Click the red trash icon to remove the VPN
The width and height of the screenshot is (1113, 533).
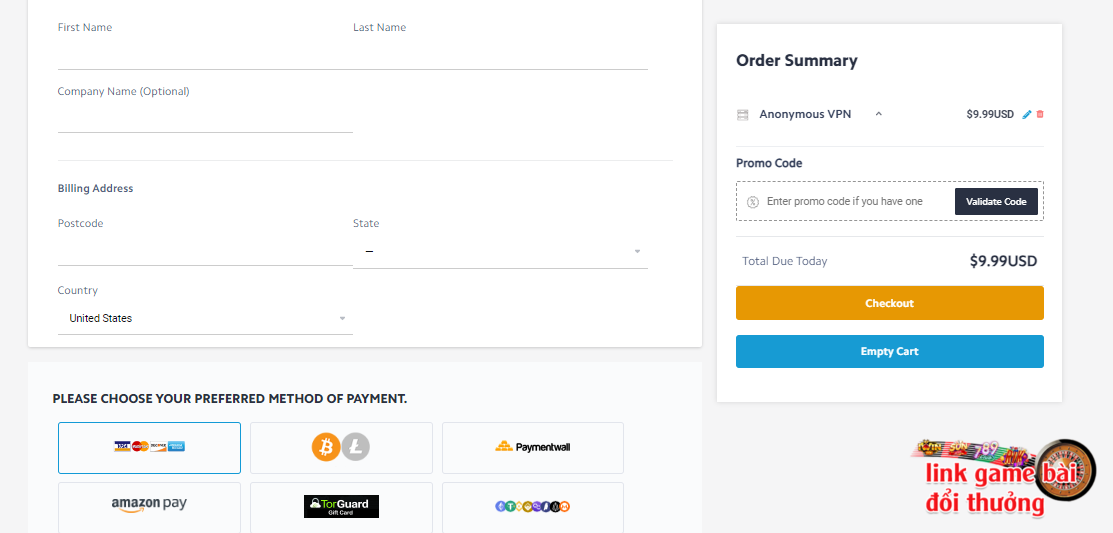pyautogui.click(x=1040, y=114)
